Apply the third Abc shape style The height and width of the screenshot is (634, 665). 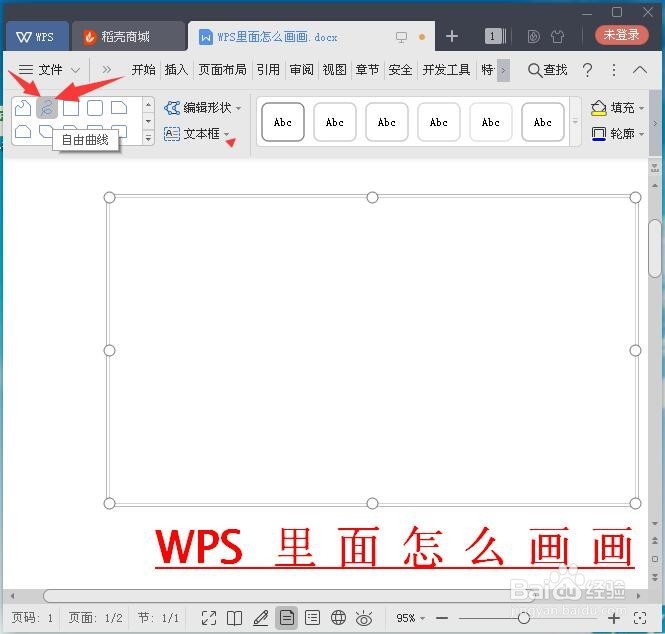387,122
